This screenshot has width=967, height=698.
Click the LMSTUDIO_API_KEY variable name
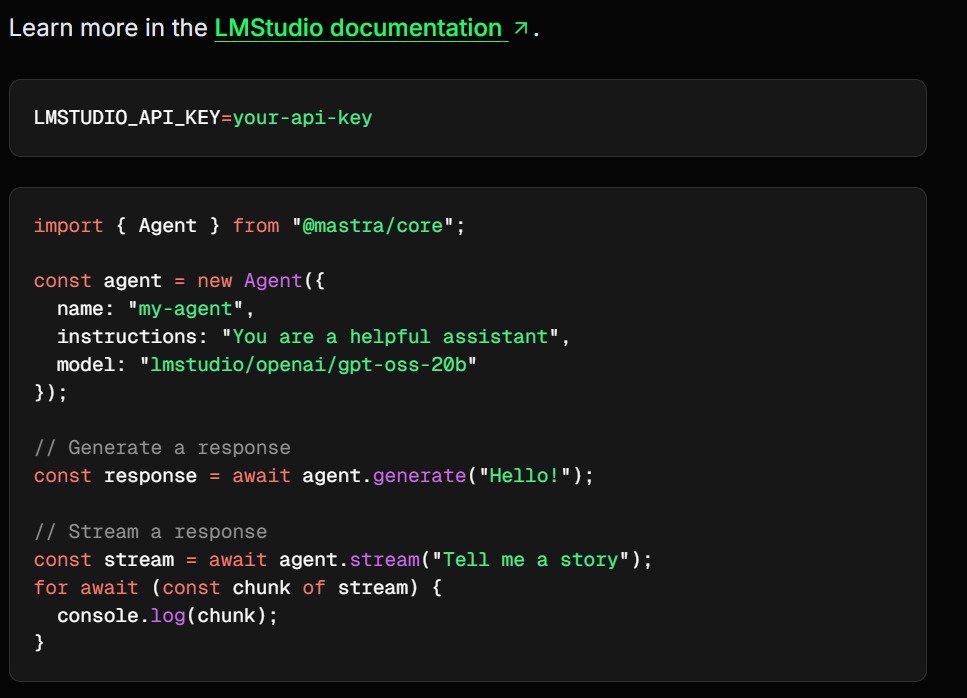pyautogui.click(x=127, y=118)
